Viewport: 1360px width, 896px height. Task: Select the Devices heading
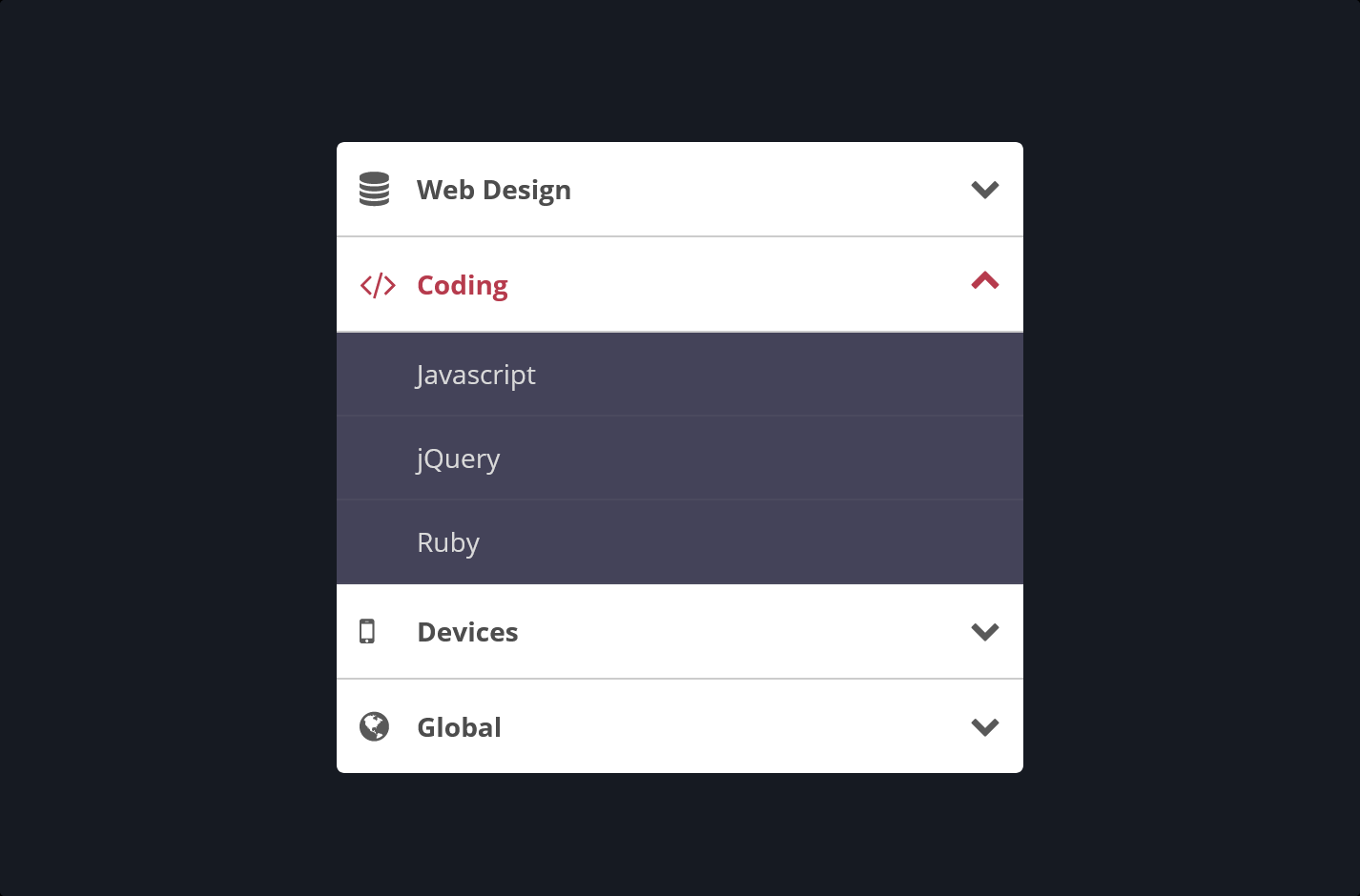(467, 631)
